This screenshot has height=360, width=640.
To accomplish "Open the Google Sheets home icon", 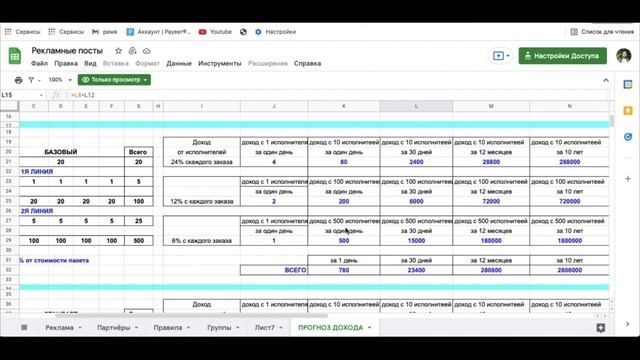I will (x=15, y=56).
